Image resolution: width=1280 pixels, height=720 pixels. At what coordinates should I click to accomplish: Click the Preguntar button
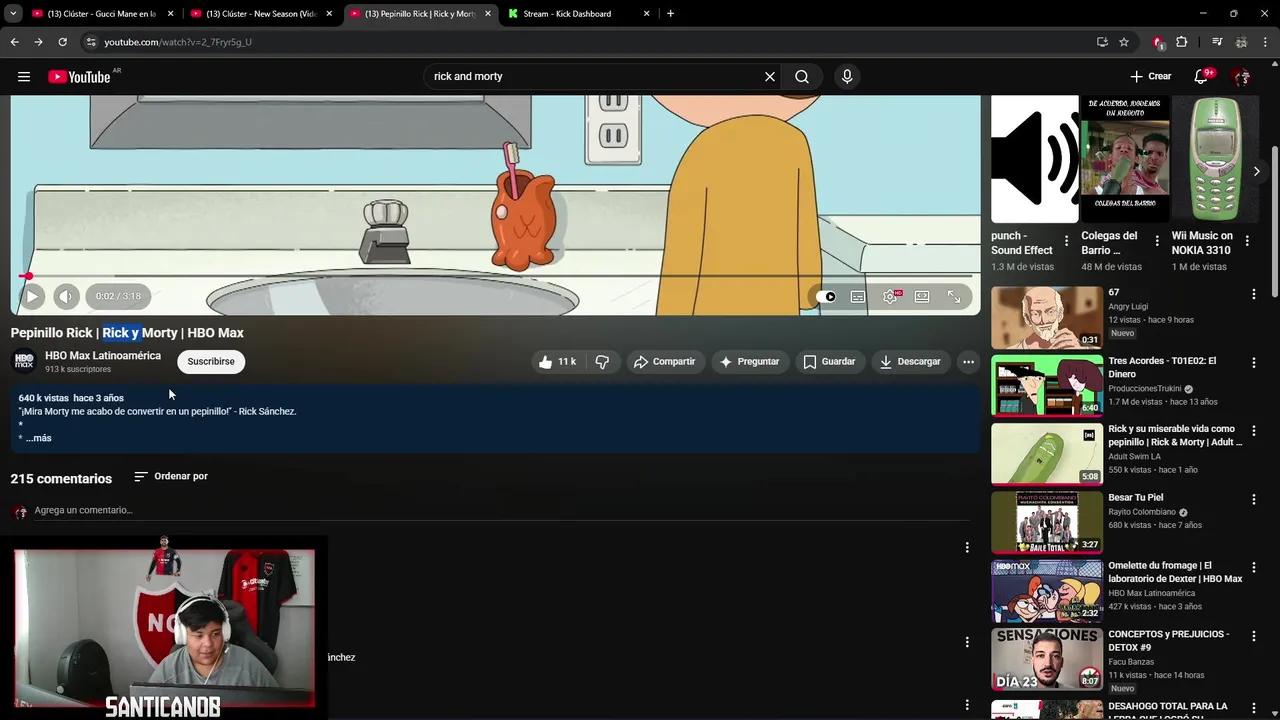coord(750,362)
